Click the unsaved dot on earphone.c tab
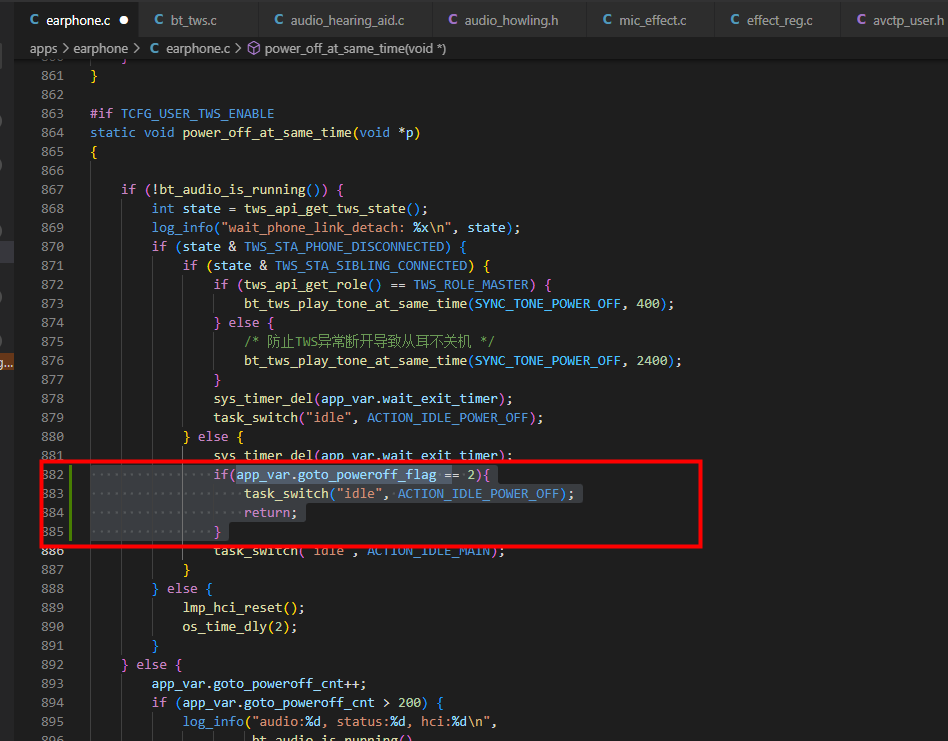 124,20
